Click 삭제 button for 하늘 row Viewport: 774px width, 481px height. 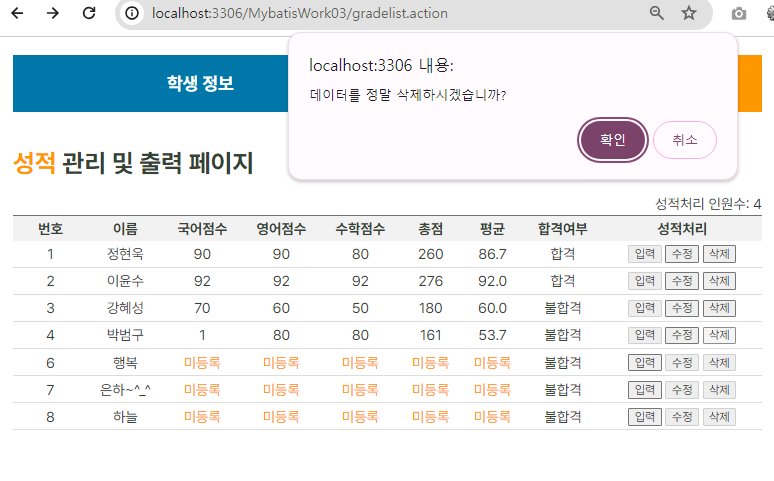(719, 417)
